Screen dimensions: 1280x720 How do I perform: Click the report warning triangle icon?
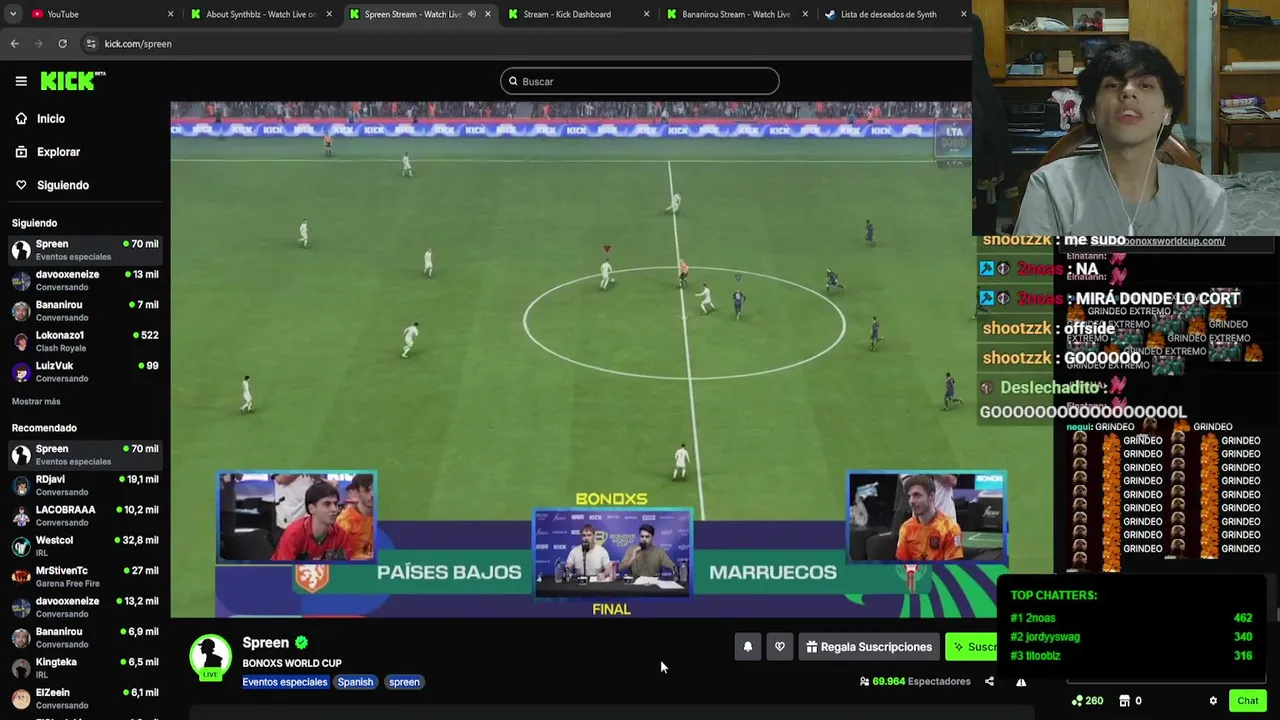[x=1021, y=682]
